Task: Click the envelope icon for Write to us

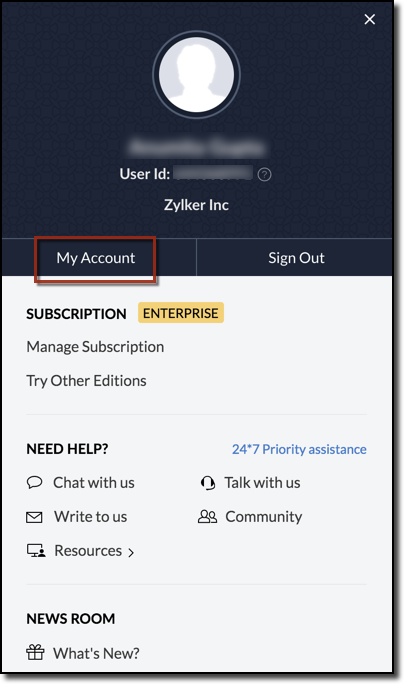Action: point(34,517)
